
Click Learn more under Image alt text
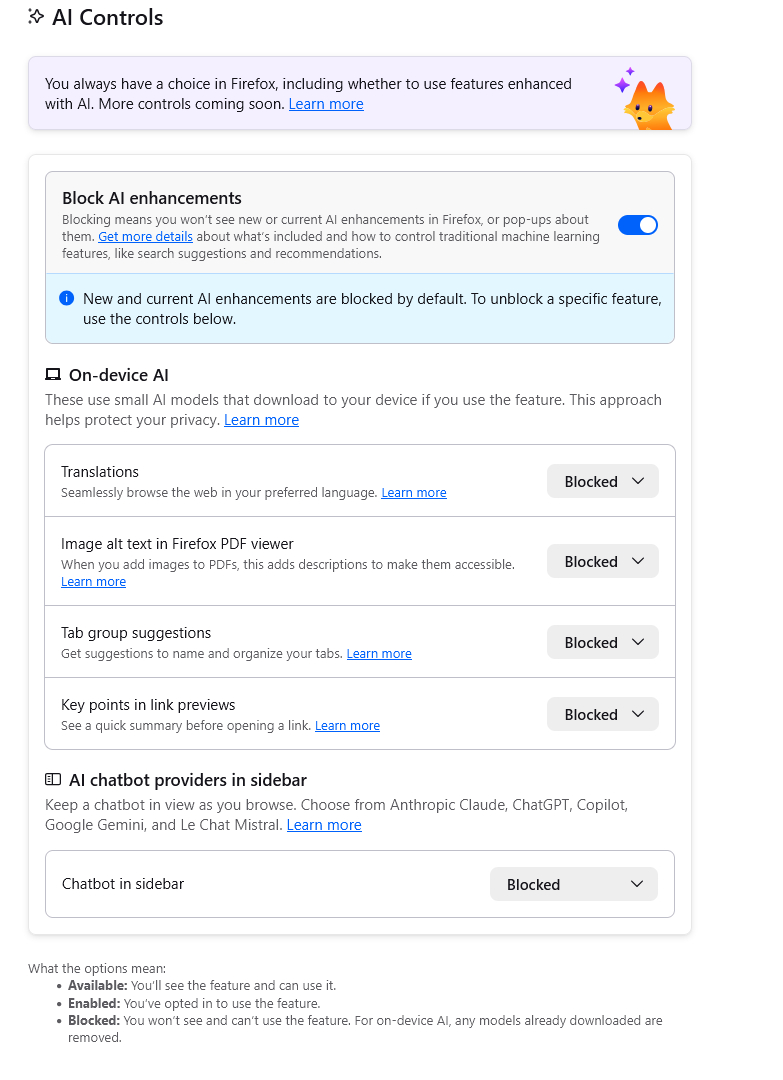click(x=93, y=582)
